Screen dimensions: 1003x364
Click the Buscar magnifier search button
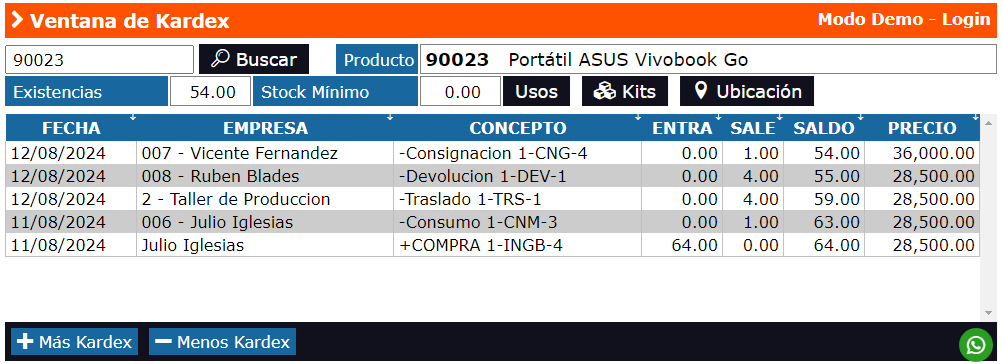click(x=254, y=59)
